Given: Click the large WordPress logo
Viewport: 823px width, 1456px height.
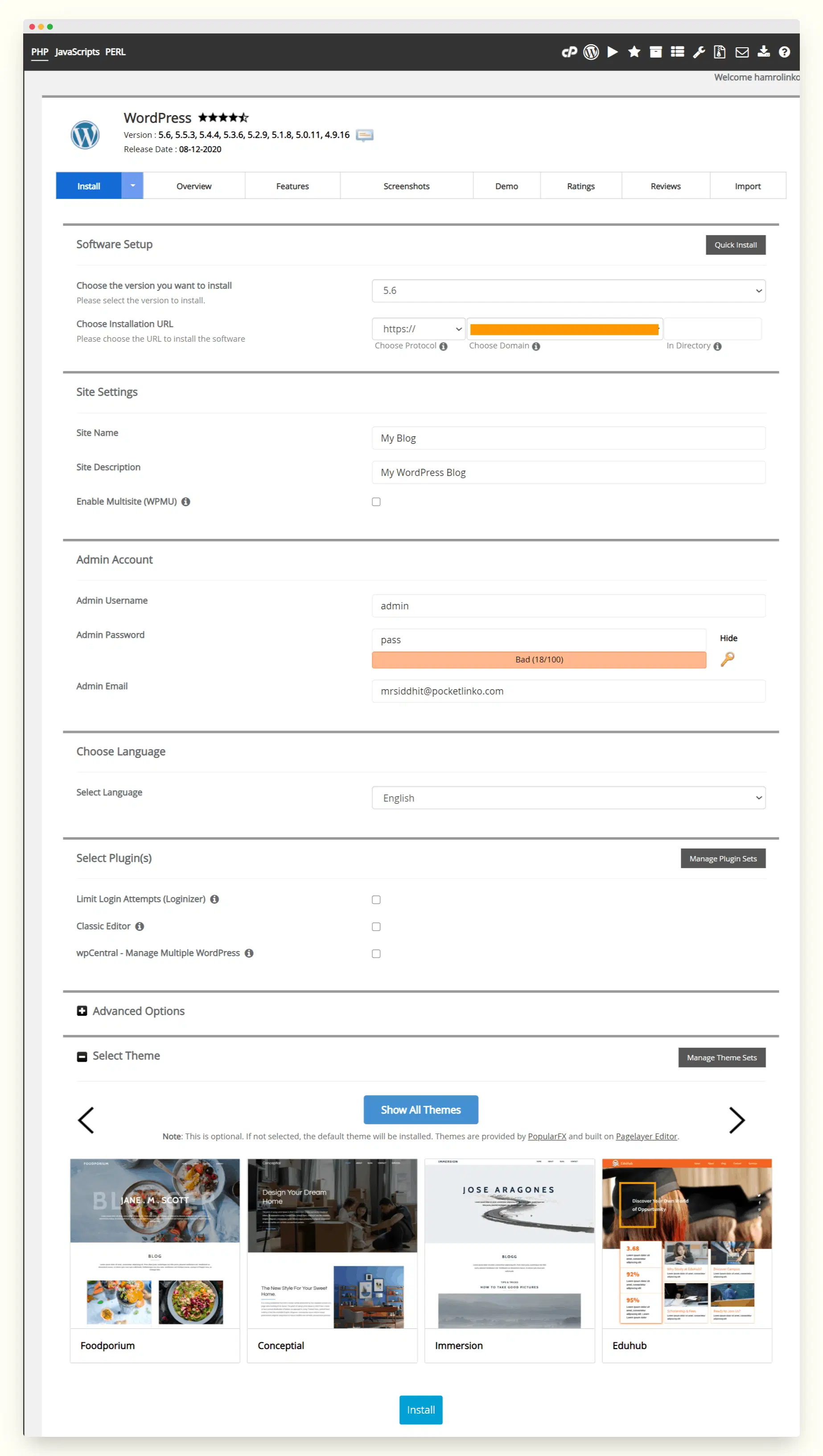Looking at the screenshot, I should click(x=85, y=135).
